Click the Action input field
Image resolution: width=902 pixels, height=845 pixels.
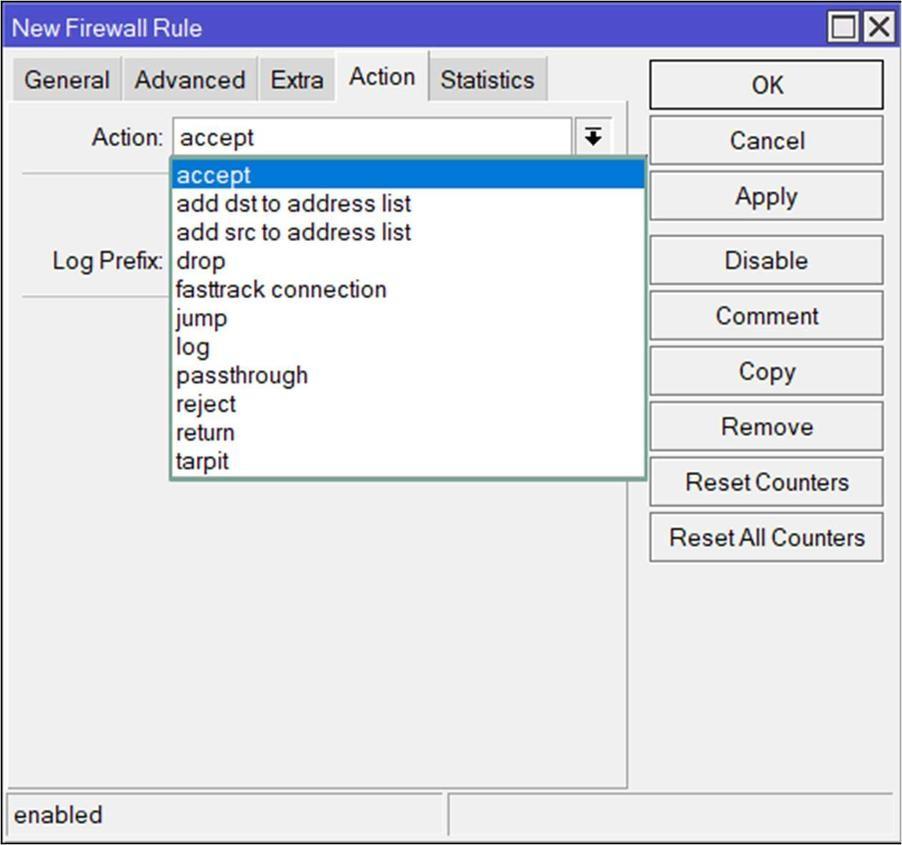click(372, 137)
